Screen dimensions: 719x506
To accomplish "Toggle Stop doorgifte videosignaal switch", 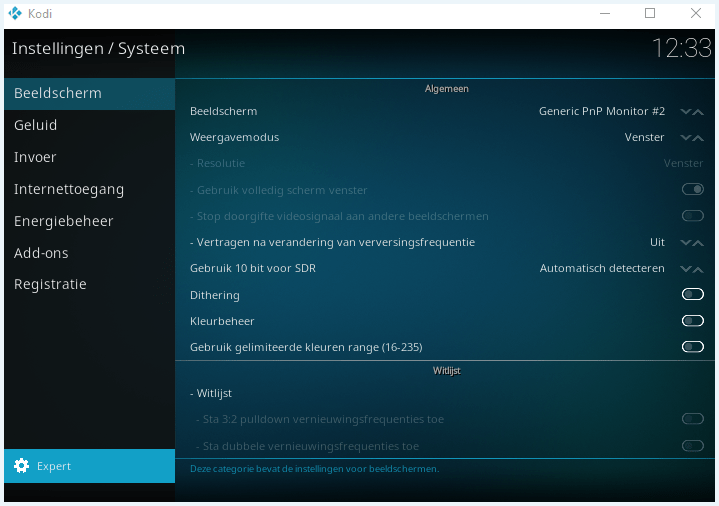I will coord(692,216).
